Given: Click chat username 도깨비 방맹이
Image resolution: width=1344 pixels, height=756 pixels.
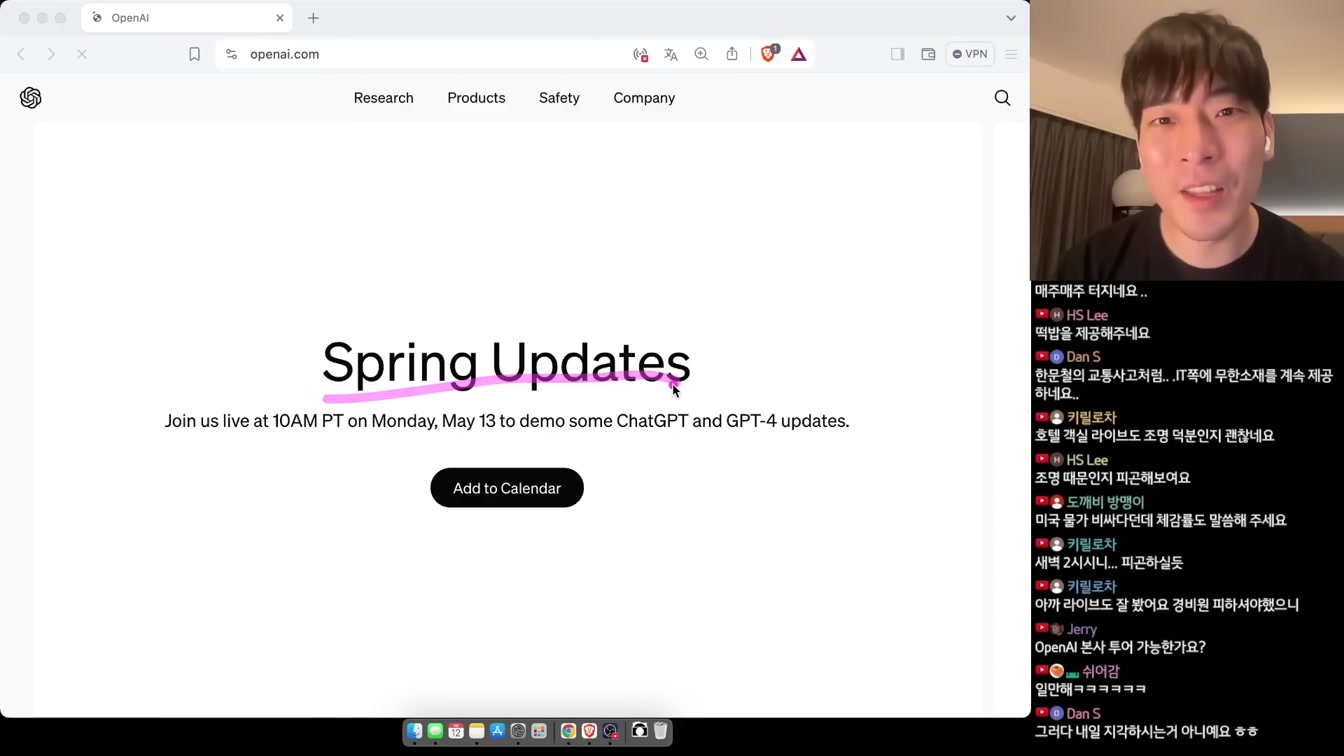Looking at the screenshot, I should [1105, 502].
